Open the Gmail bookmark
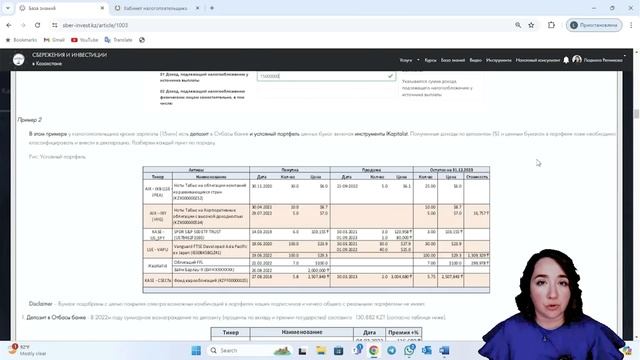The width and height of the screenshot is (640, 360). pyautogui.click(x=54, y=40)
